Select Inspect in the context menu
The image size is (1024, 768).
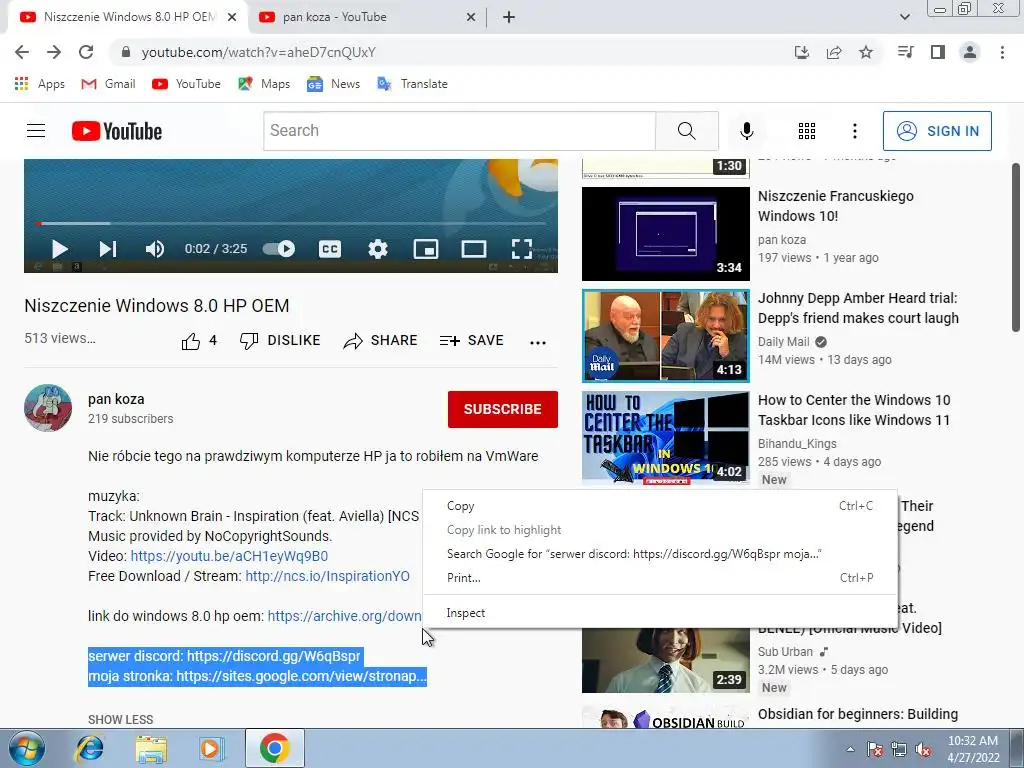660,613
